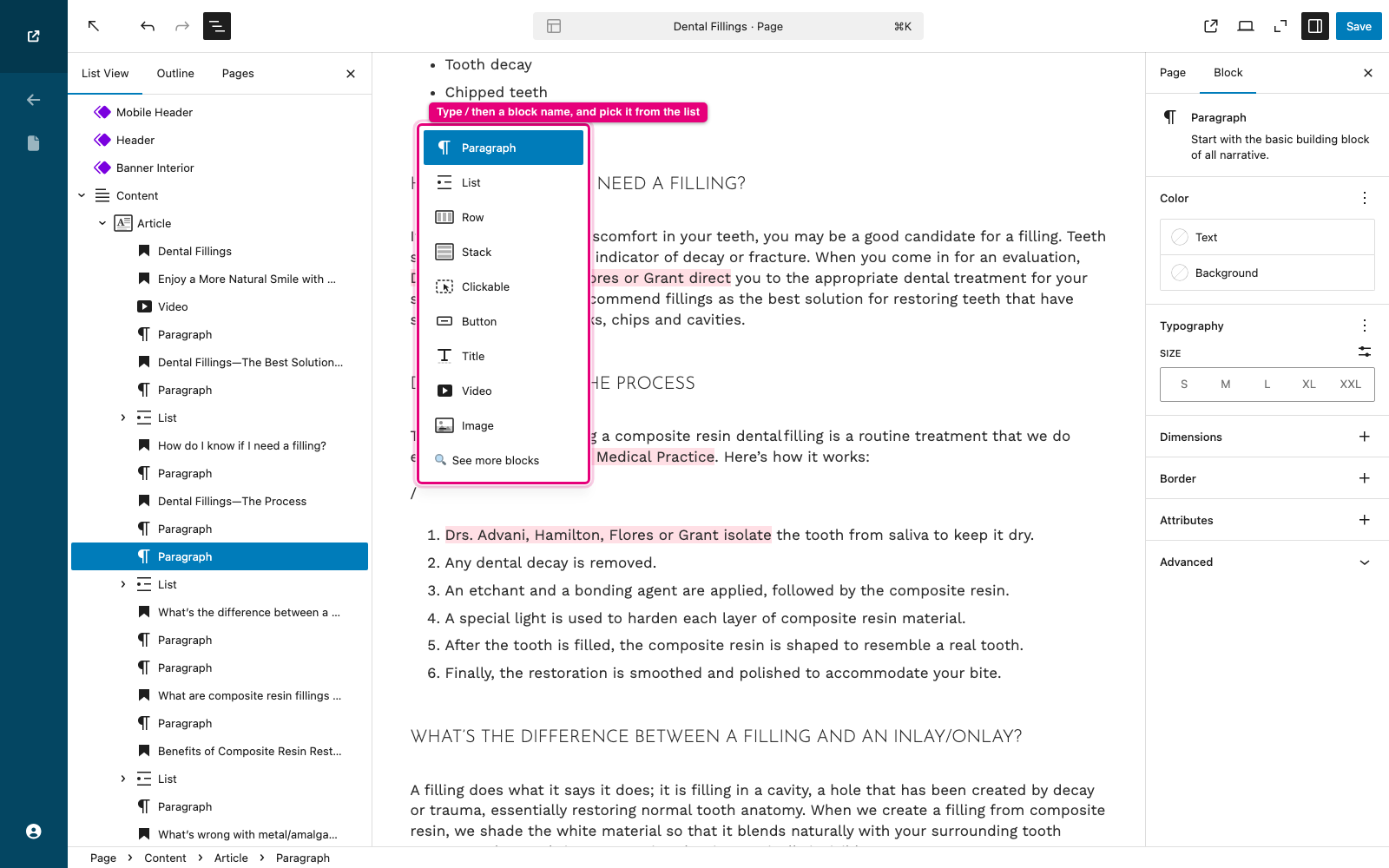Viewport: 1389px width, 868px height.
Task: Select font size L
Action: pos(1267,385)
